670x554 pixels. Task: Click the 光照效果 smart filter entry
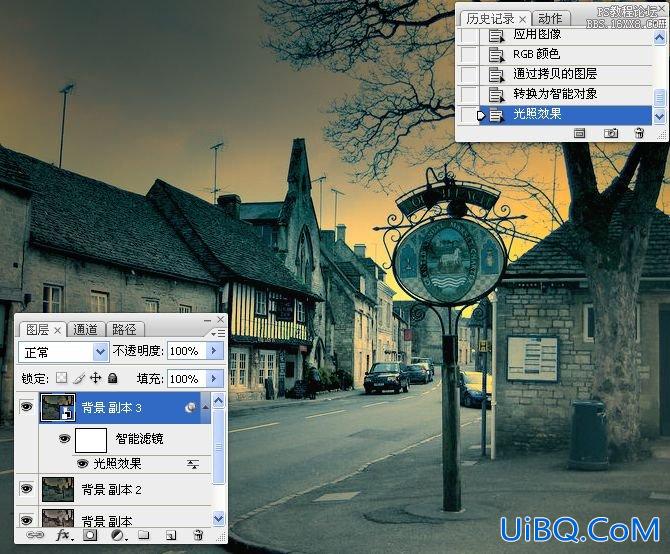click(117, 464)
